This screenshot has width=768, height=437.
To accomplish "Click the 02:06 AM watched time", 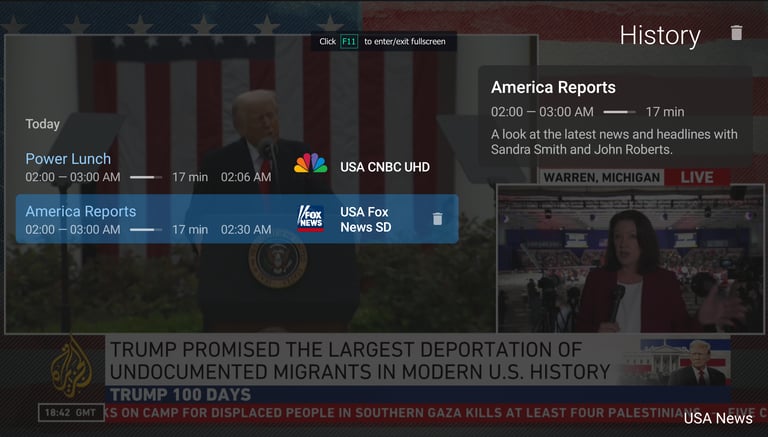I will coord(246,177).
